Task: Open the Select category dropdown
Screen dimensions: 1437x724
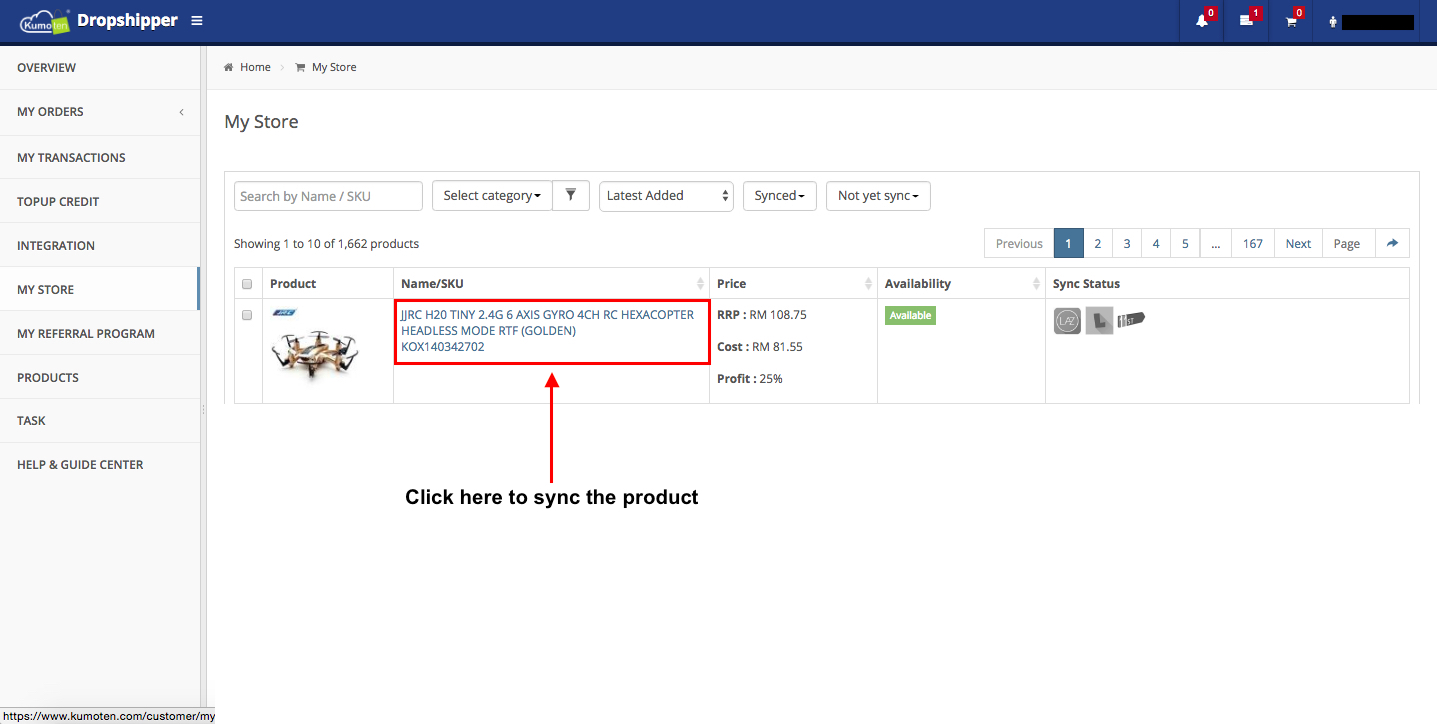Action: click(492, 195)
